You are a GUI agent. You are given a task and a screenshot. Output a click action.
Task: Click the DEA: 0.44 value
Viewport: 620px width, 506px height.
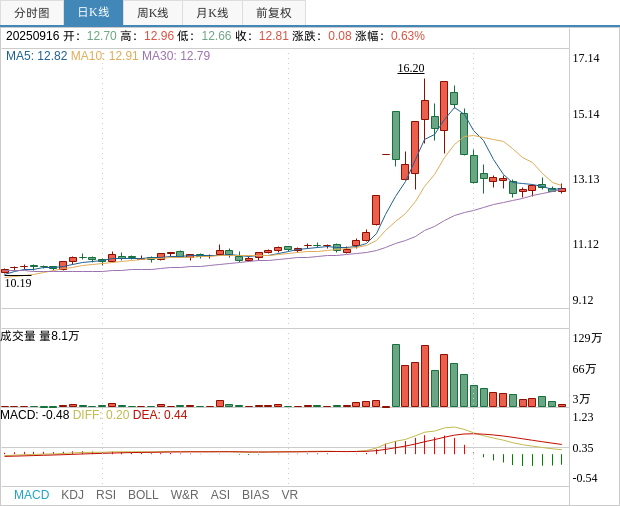click(160, 415)
